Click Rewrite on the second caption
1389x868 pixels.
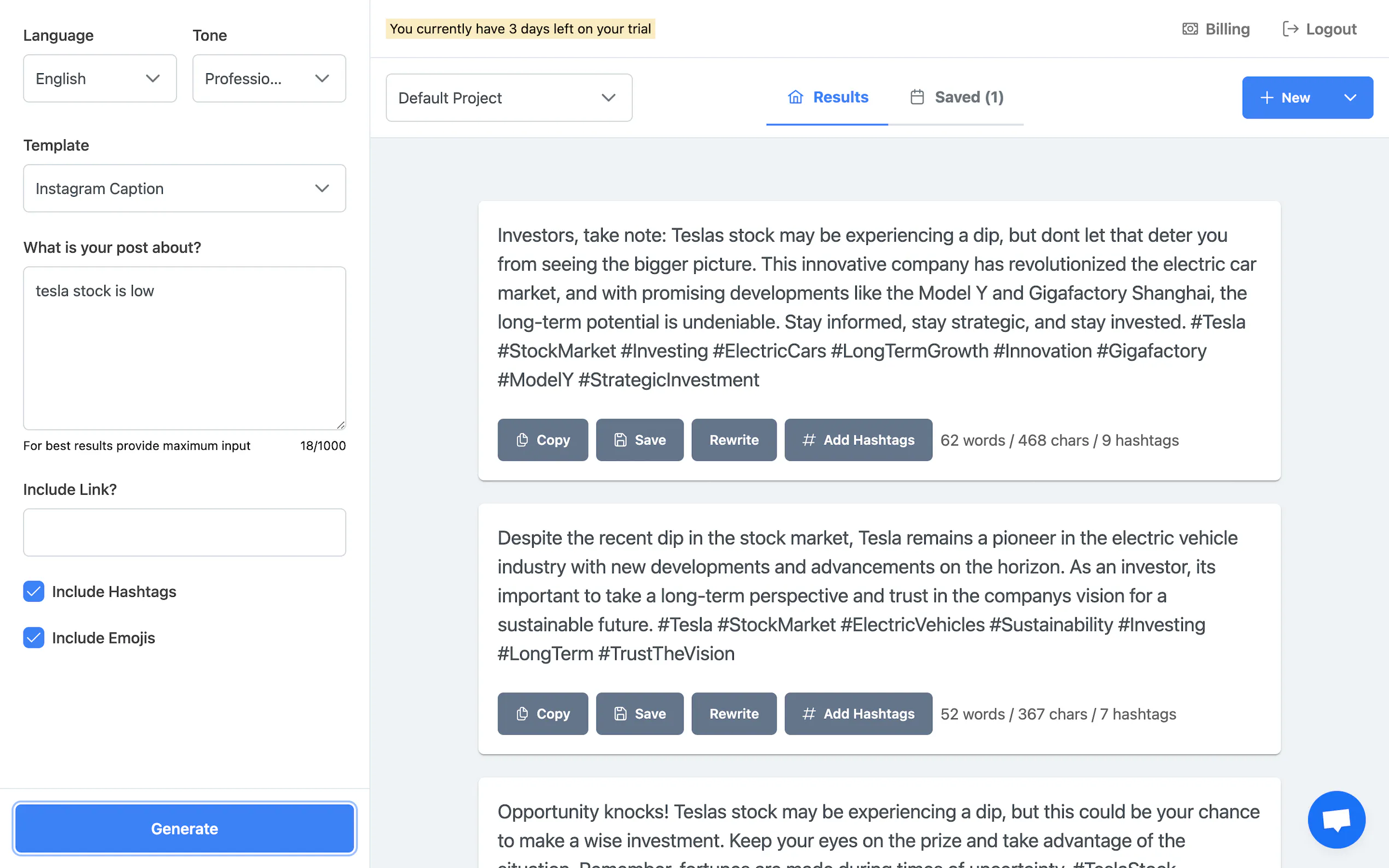pos(733,713)
